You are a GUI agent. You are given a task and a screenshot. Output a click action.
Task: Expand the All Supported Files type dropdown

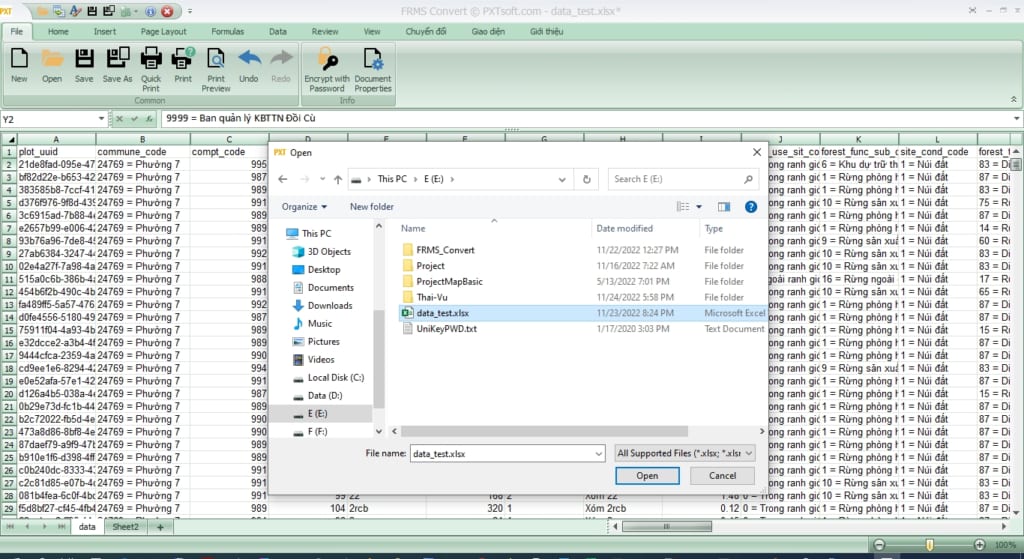click(686, 453)
